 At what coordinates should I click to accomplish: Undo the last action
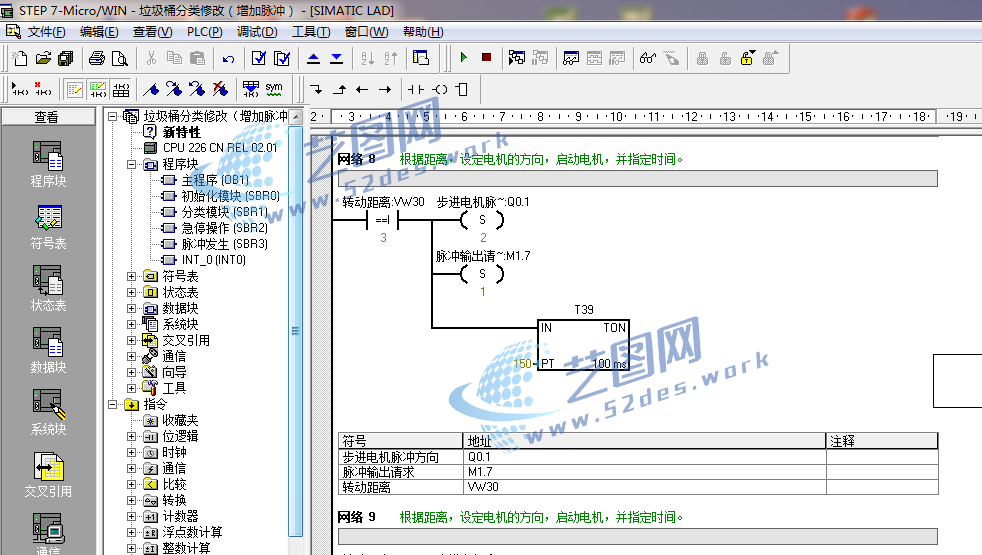click(x=228, y=58)
